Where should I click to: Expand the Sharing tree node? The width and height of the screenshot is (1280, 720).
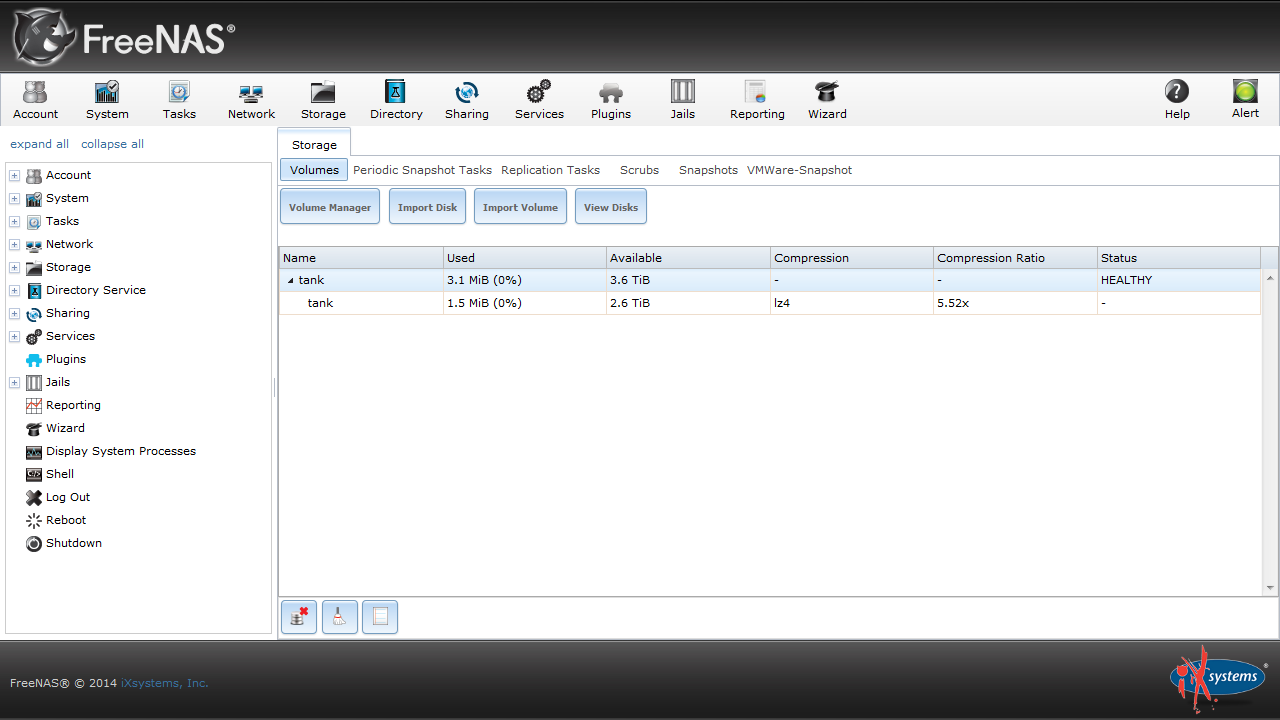(x=15, y=314)
